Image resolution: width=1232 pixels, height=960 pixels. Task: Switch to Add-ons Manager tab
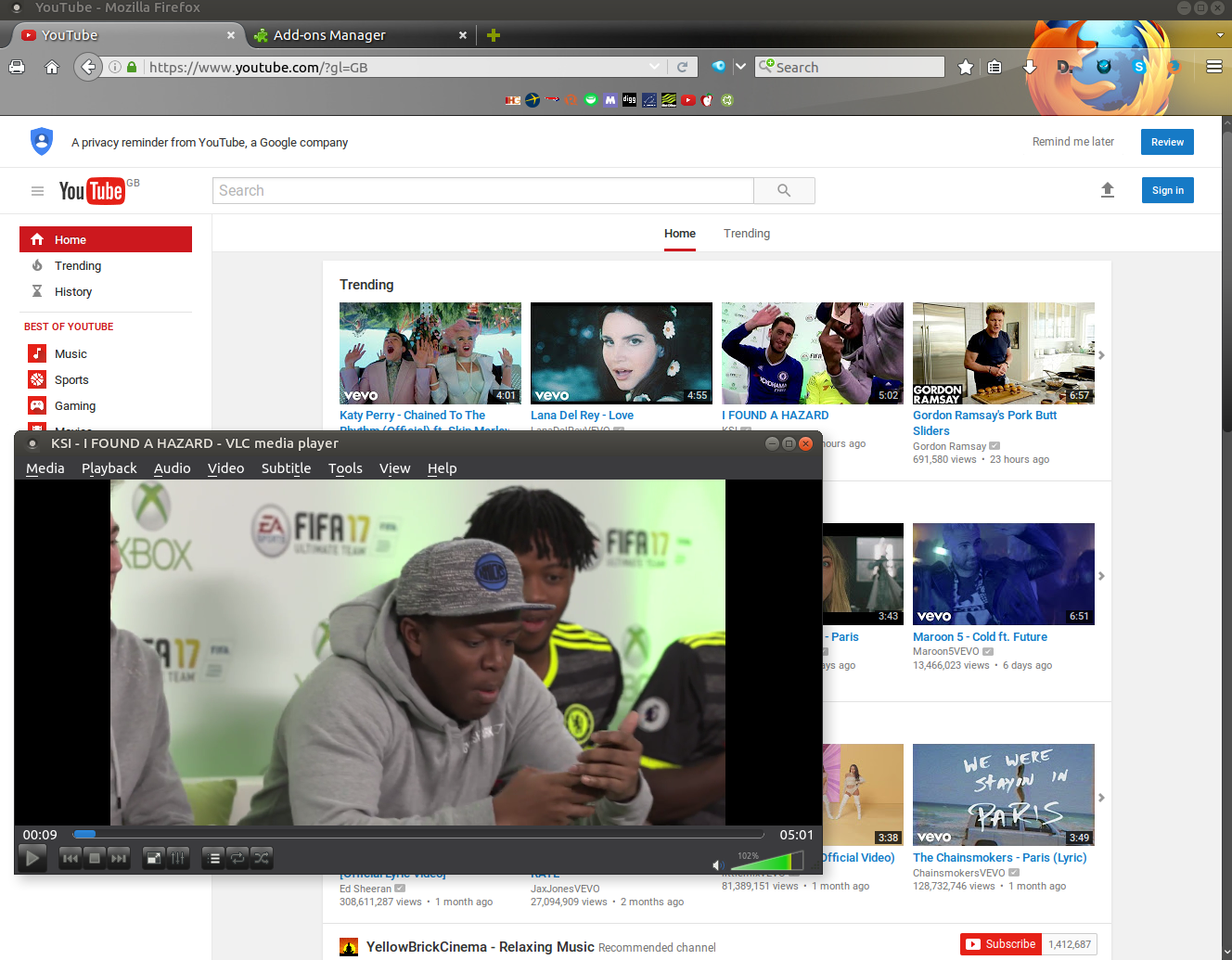click(360, 35)
